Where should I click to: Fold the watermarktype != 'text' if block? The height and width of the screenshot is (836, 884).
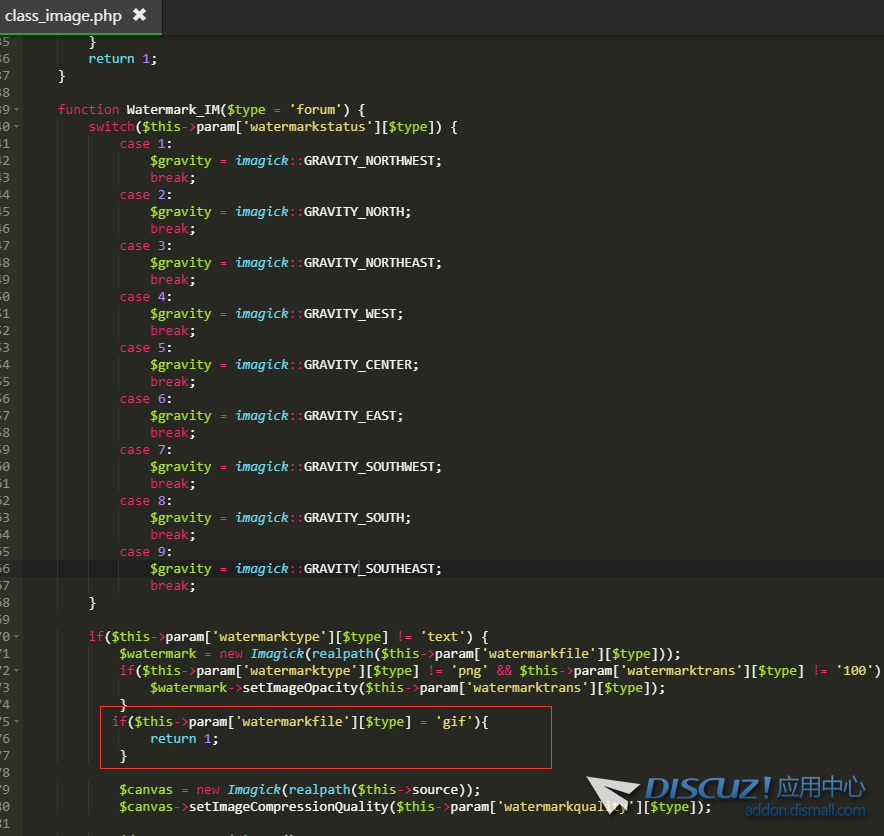(16, 636)
